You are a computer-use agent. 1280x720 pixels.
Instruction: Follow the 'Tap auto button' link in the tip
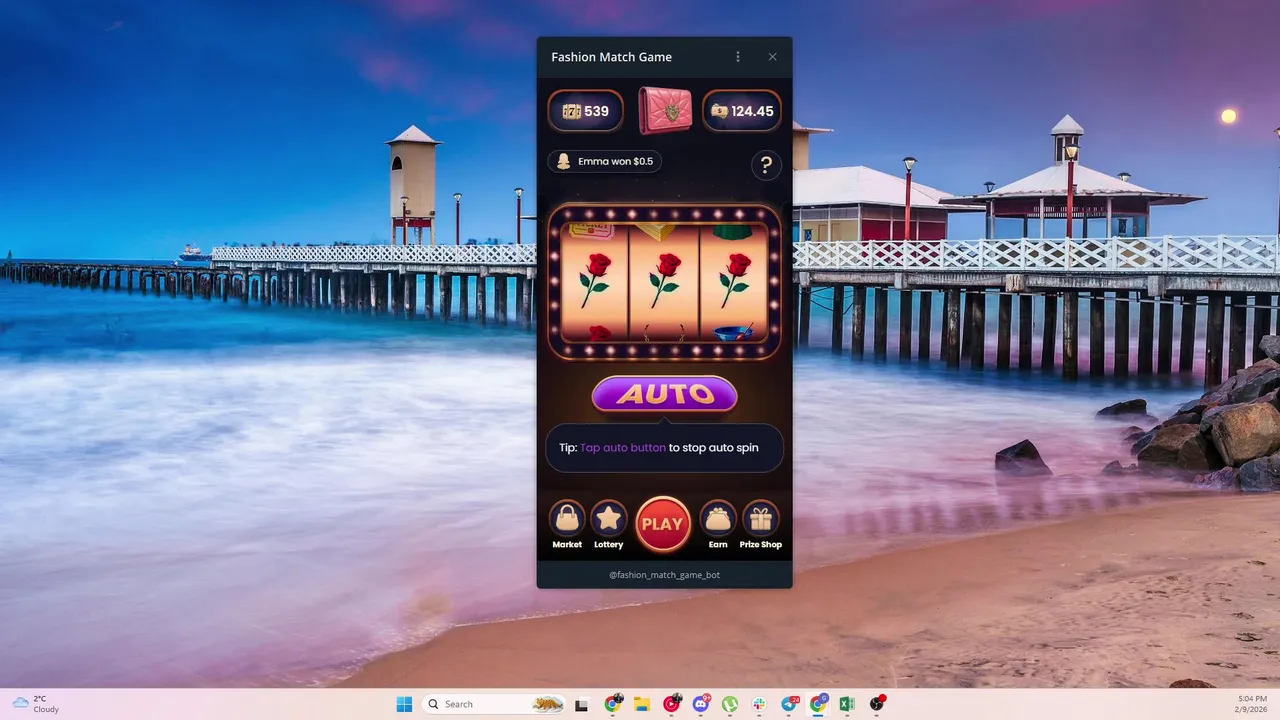[x=623, y=448]
